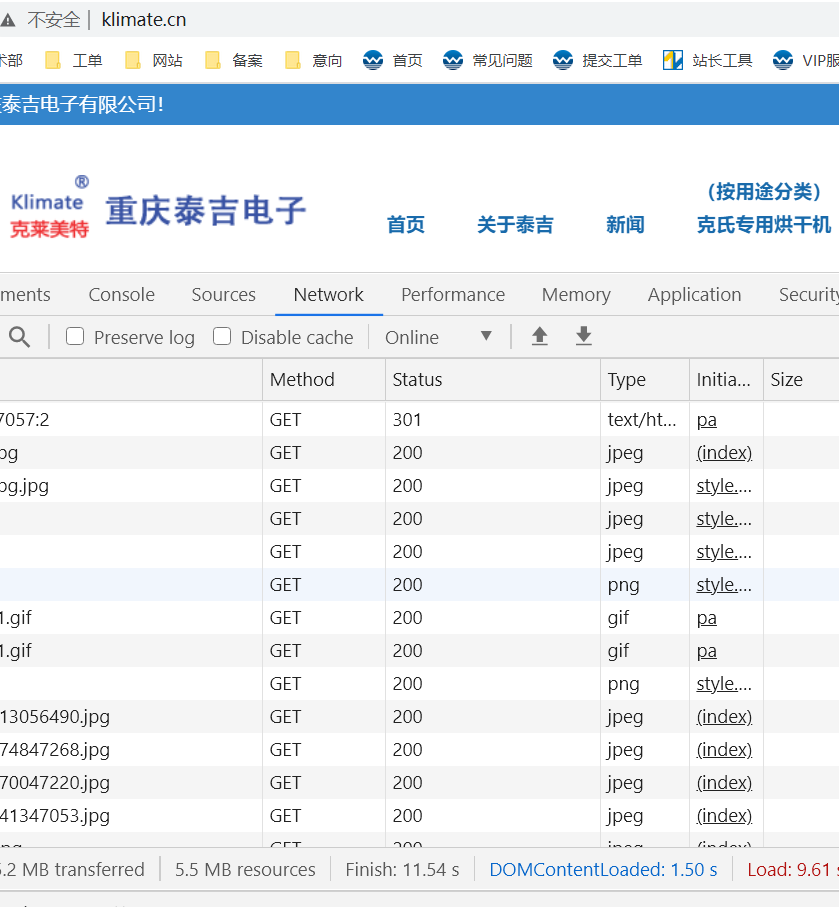Screen dimensions: 839x907
Task: Open the 站长工具 bookmark
Action: click(x=708, y=60)
